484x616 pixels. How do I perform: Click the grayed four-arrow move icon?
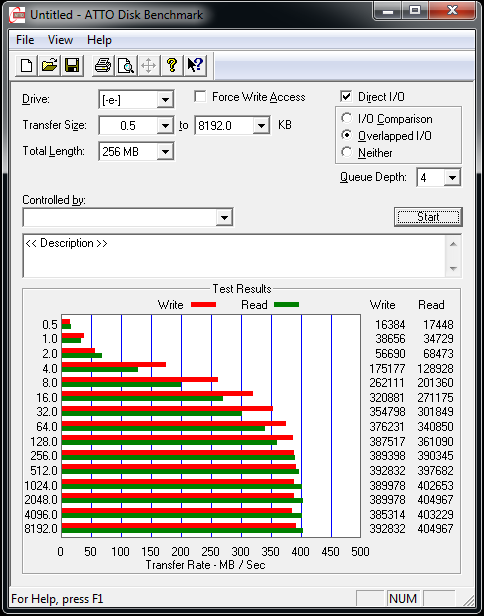(148, 65)
